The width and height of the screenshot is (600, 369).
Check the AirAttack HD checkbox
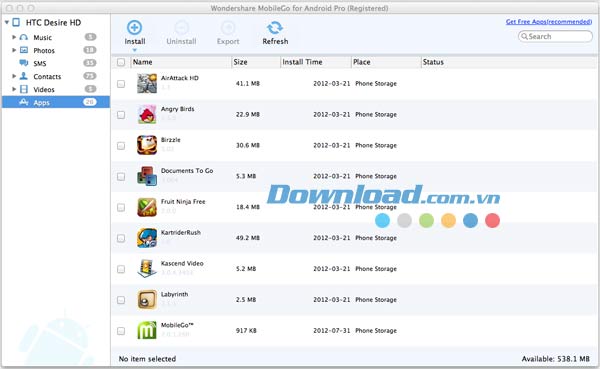[x=121, y=83]
